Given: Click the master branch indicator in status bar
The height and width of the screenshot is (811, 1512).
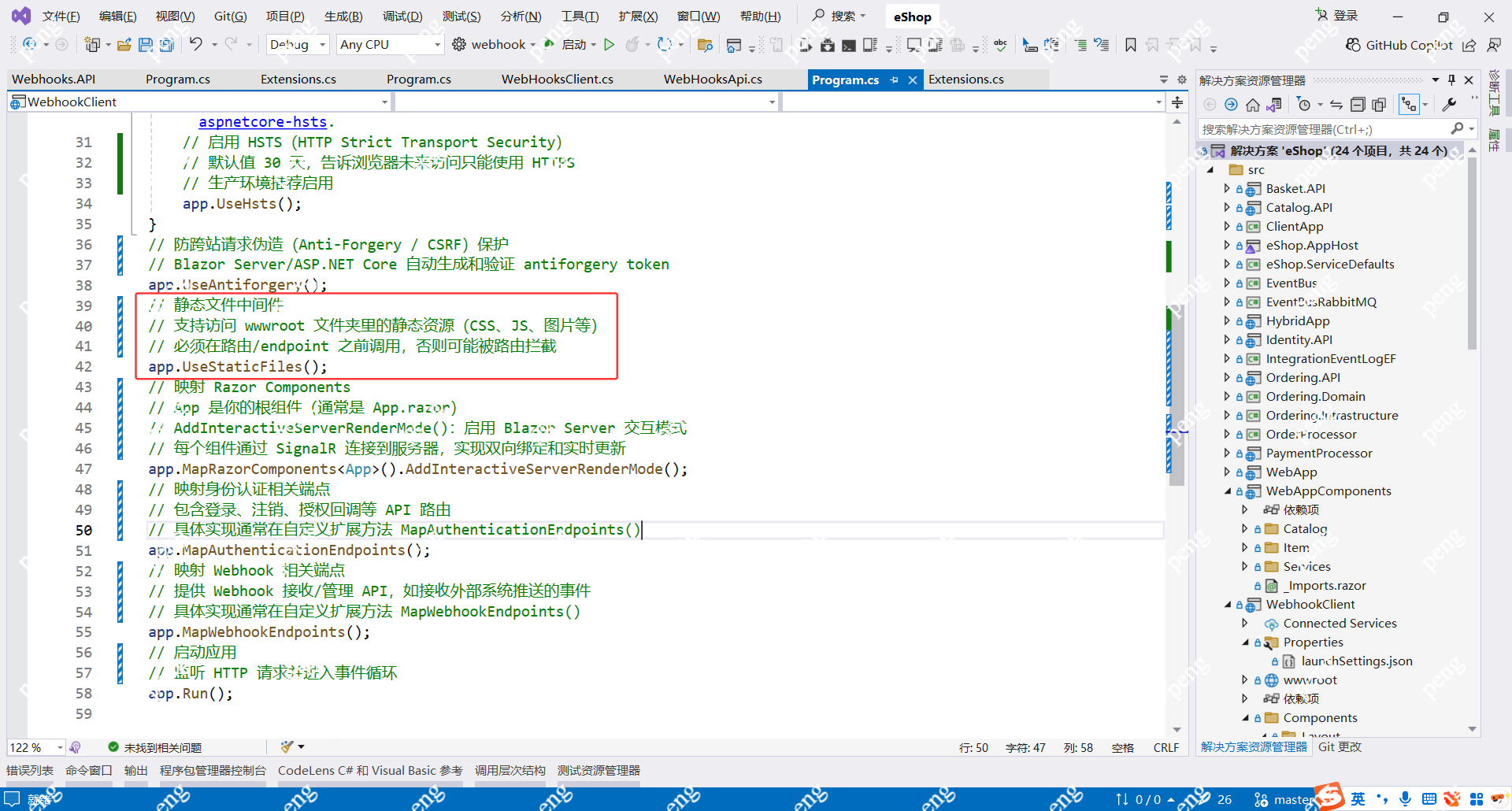Looking at the screenshot, I should [1284, 799].
